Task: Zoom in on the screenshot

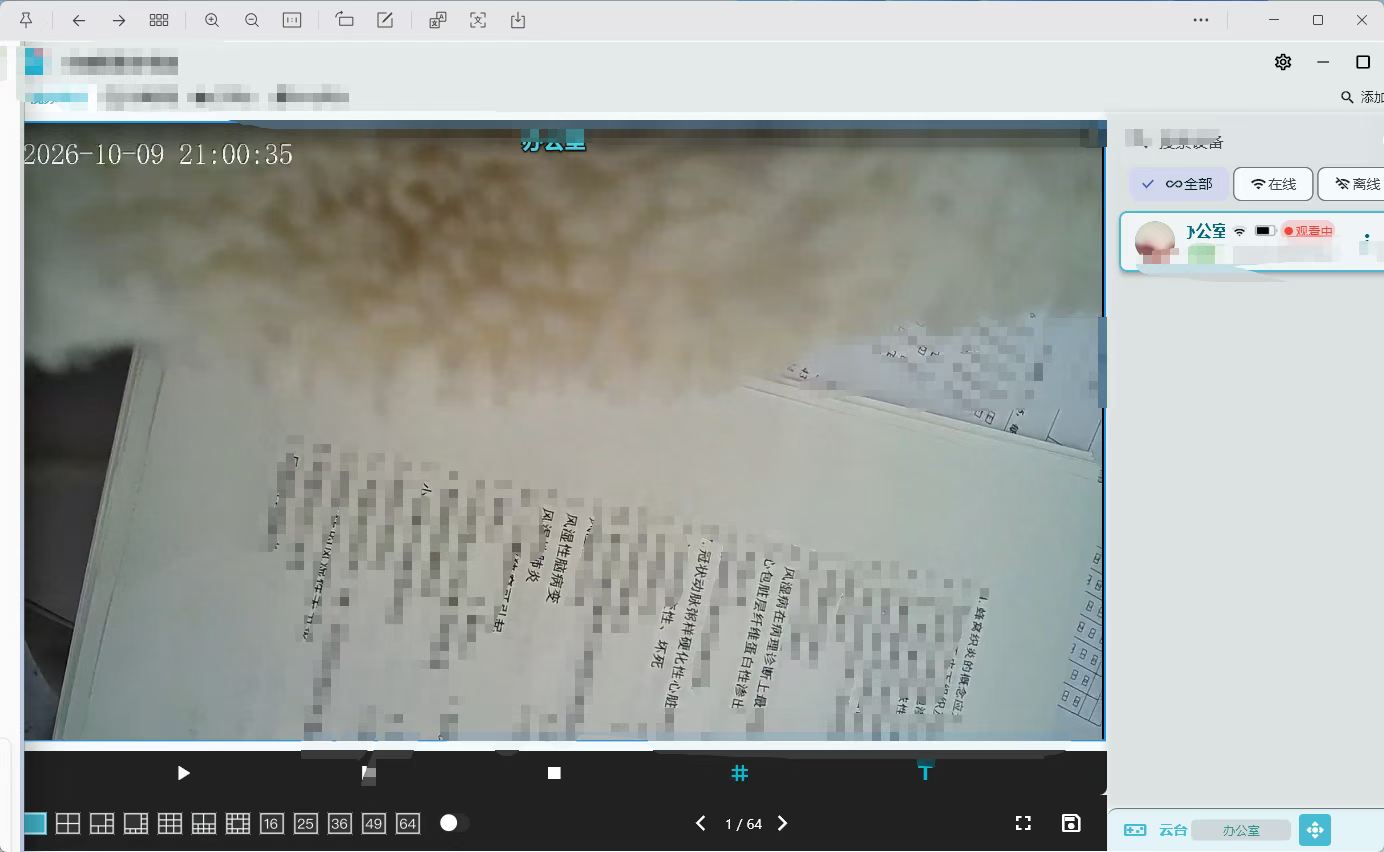Action: [x=212, y=20]
